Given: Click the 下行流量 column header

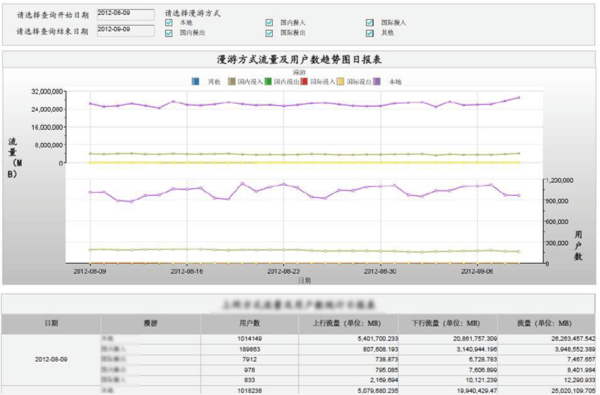Looking at the screenshot, I should pos(448,324).
